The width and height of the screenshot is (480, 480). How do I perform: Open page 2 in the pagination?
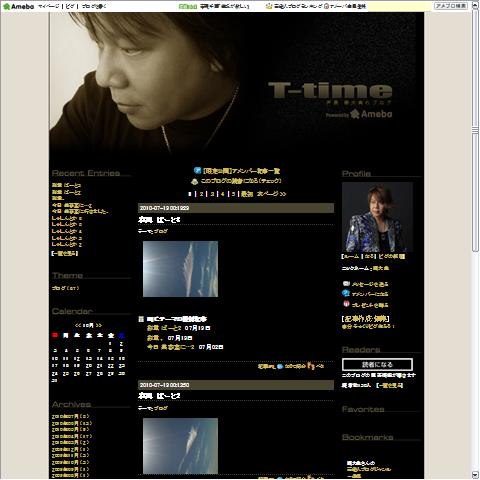click(x=201, y=194)
